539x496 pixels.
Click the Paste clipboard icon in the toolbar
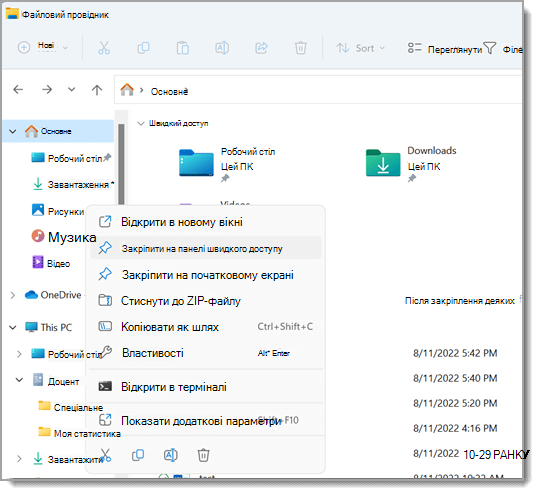point(183,48)
